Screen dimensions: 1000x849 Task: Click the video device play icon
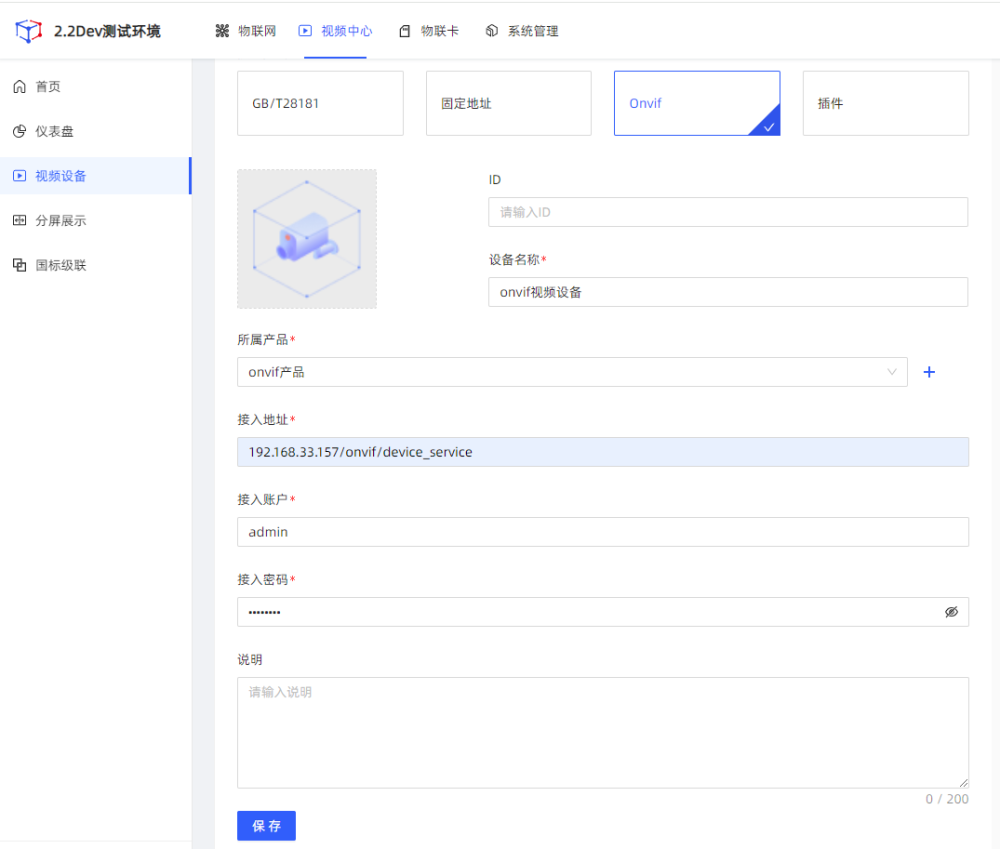(20, 176)
